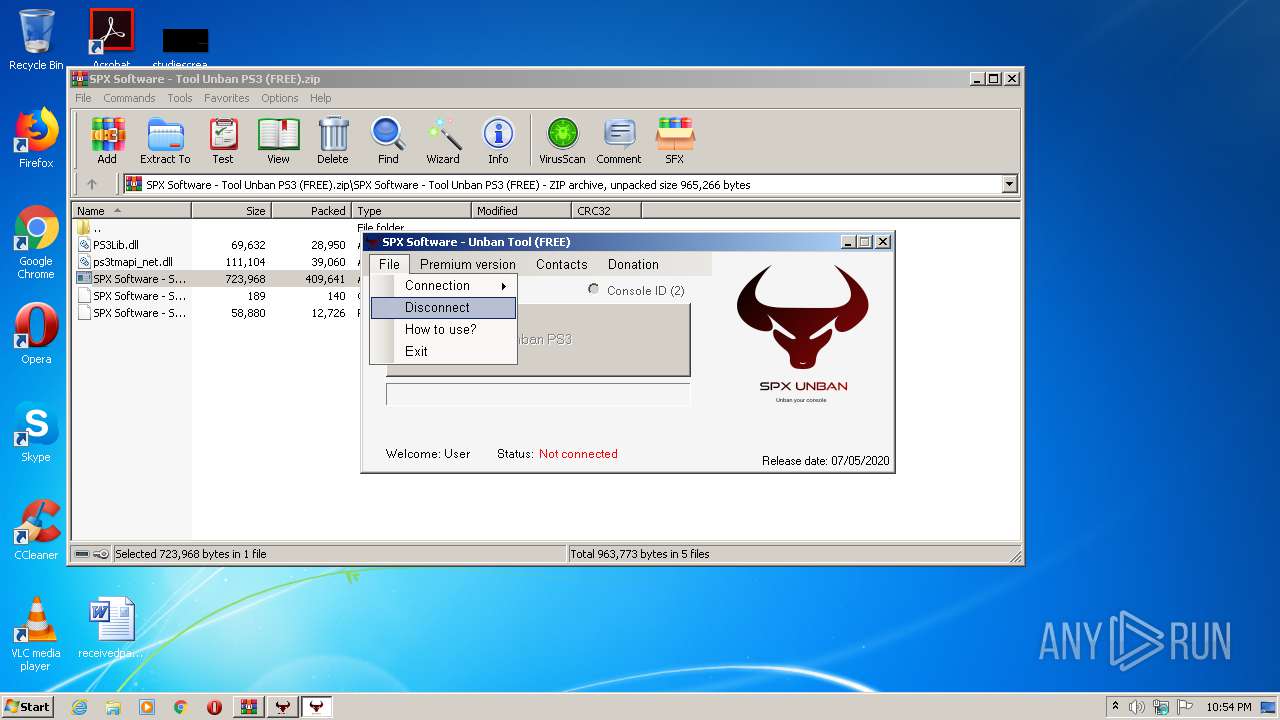The width and height of the screenshot is (1280, 720).
Task: Click Windows Explorer taskbar folder icon
Action: pos(113,707)
